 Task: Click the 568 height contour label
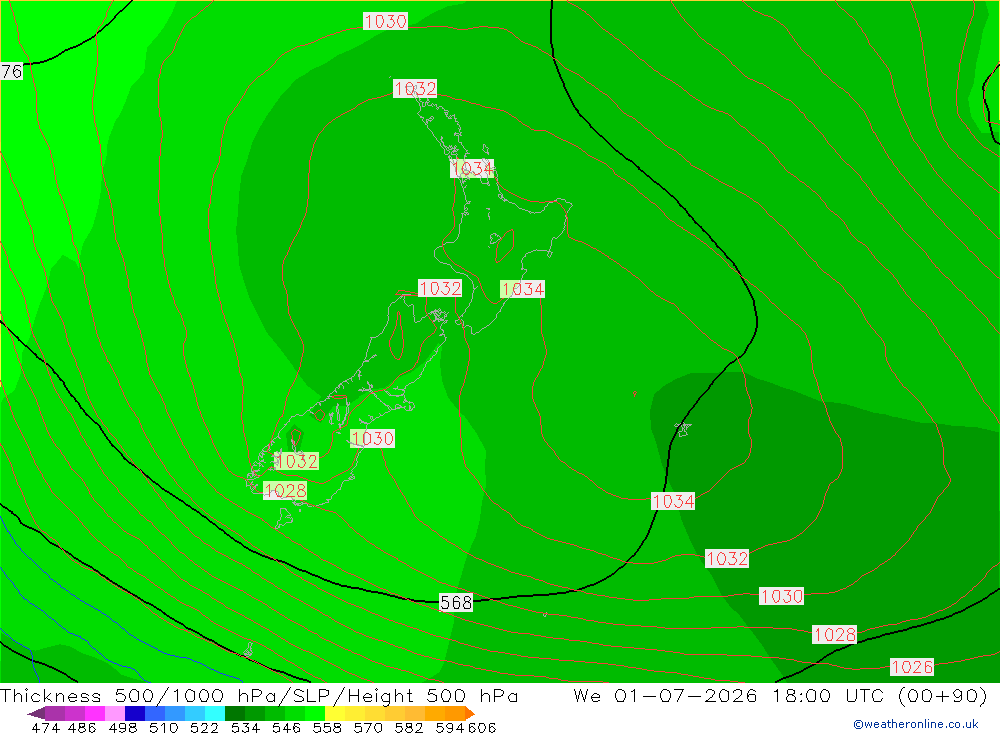click(456, 602)
